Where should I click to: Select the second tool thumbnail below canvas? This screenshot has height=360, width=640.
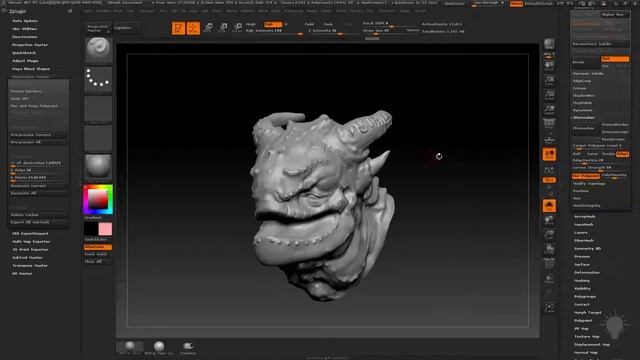[x=159, y=348]
